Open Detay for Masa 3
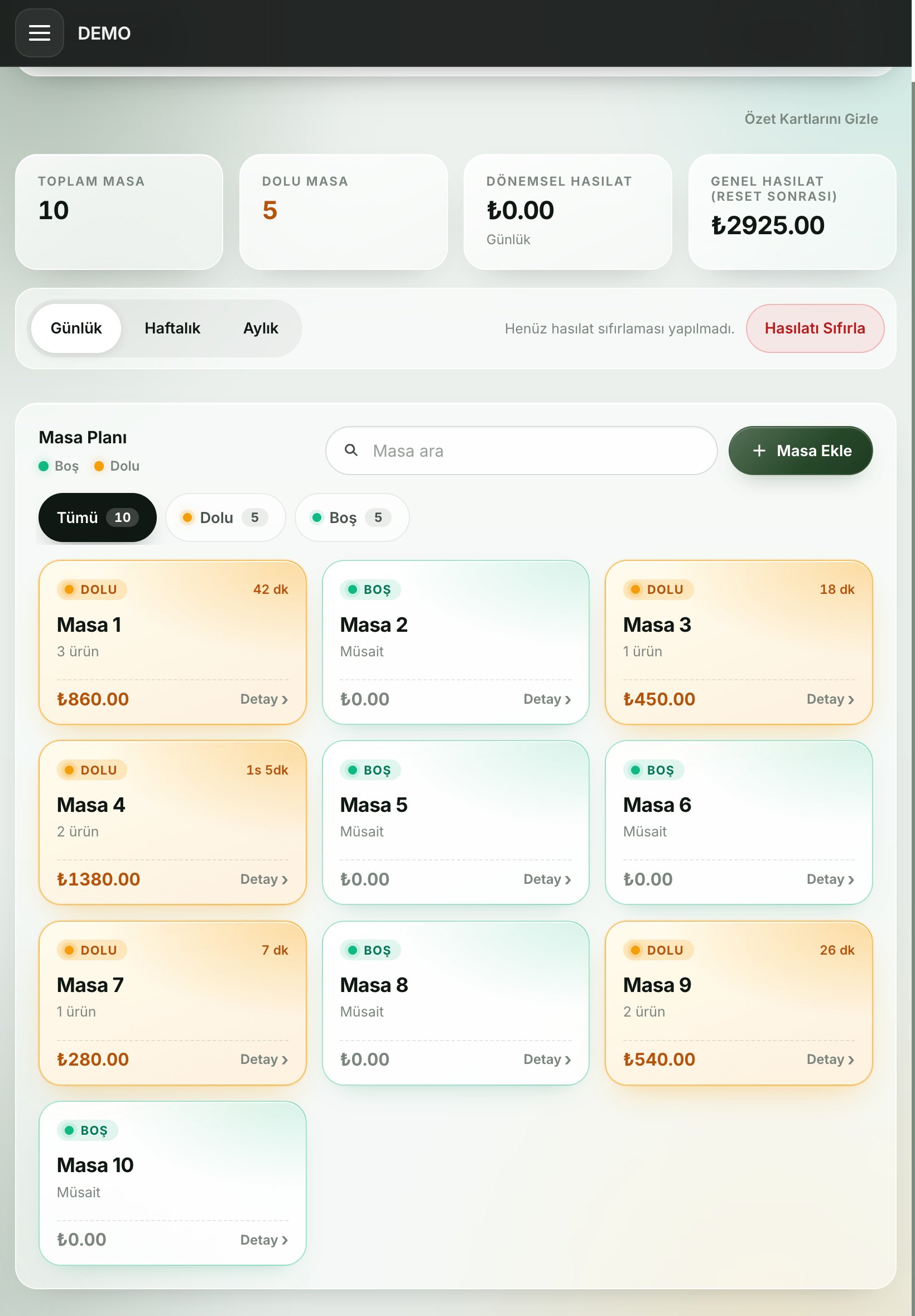The height and width of the screenshot is (1316, 915). click(x=830, y=699)
